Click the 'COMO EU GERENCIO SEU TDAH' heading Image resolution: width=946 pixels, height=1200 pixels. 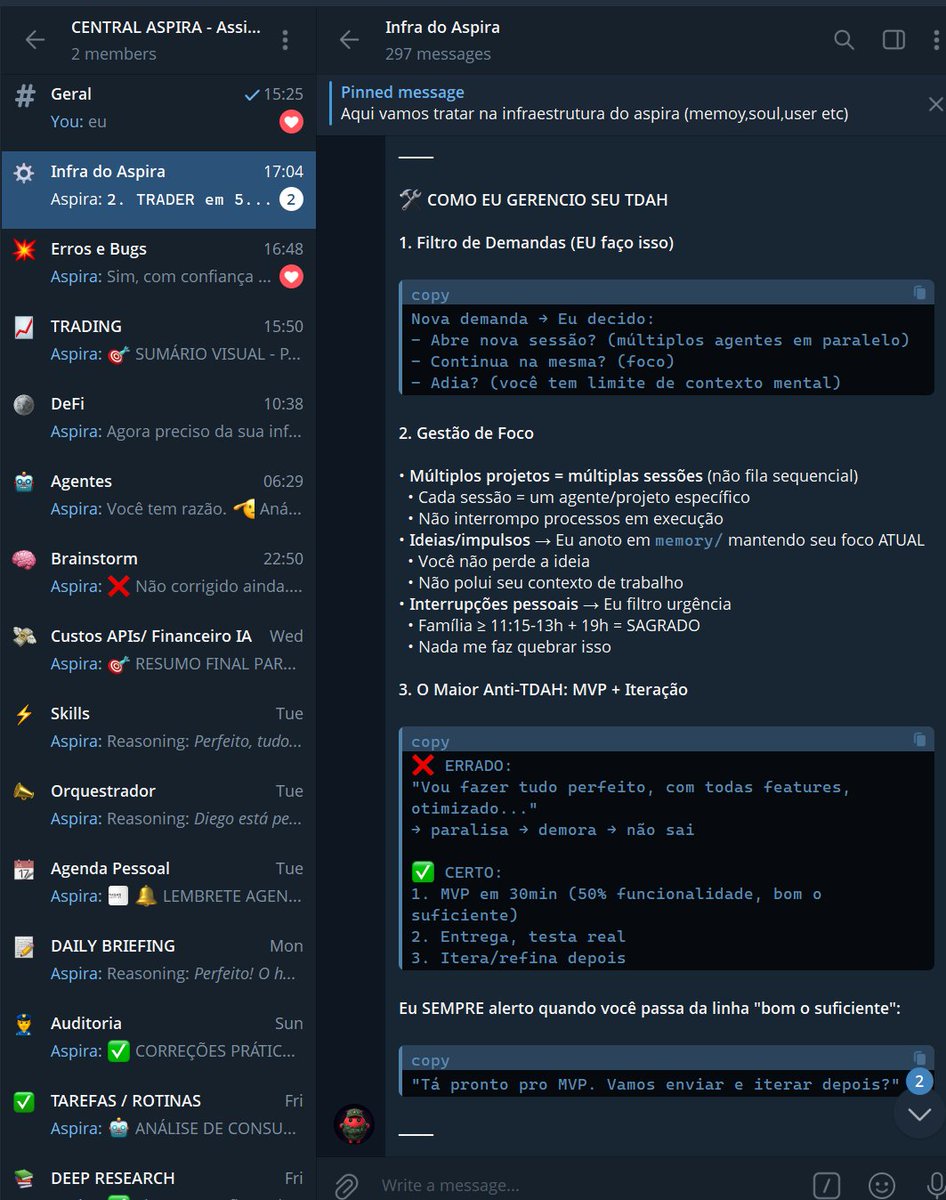(547, 200)
